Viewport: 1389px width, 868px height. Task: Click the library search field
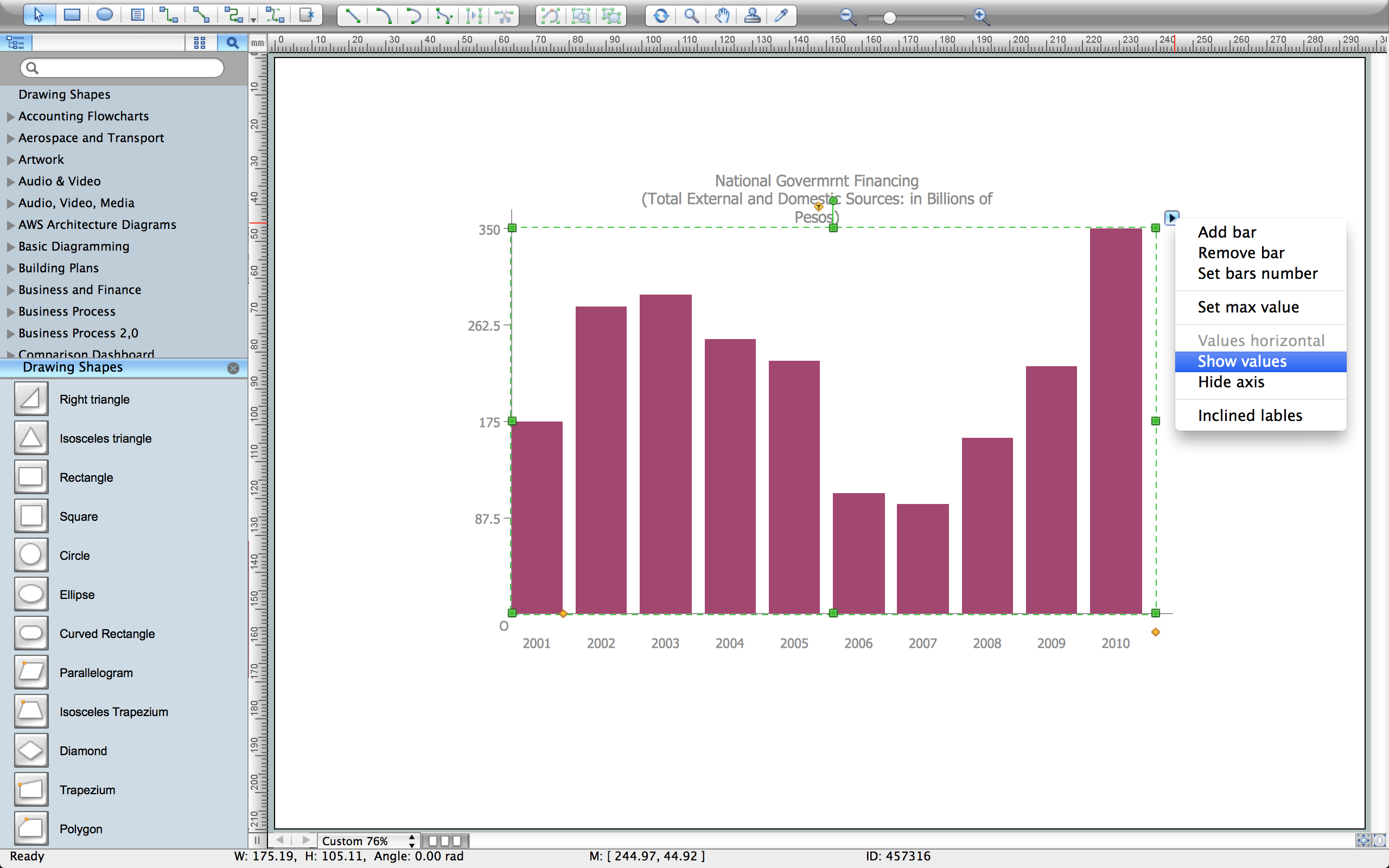coord(122,68)
